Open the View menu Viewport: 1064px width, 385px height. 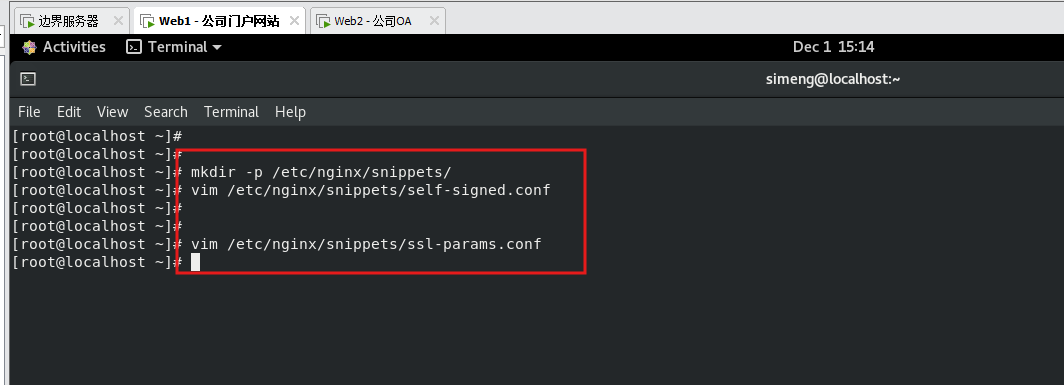pyautogui.click(x=113, y=111)
